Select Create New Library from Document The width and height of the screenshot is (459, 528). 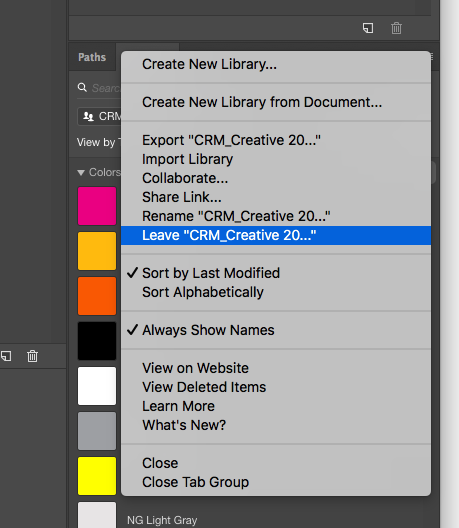(x=276, y=102)
